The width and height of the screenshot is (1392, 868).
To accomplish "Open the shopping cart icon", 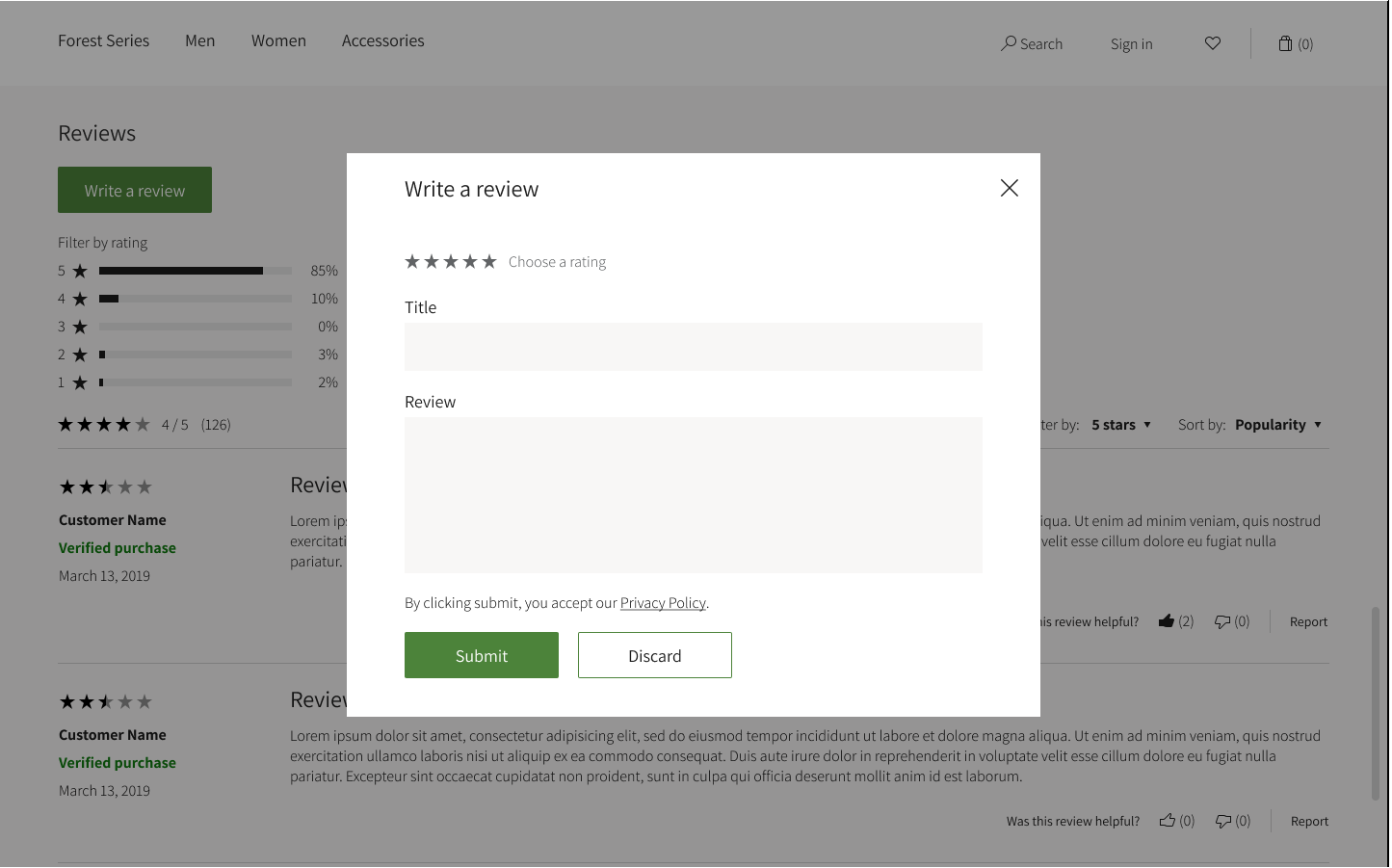I will click(x=1284, y=43).
